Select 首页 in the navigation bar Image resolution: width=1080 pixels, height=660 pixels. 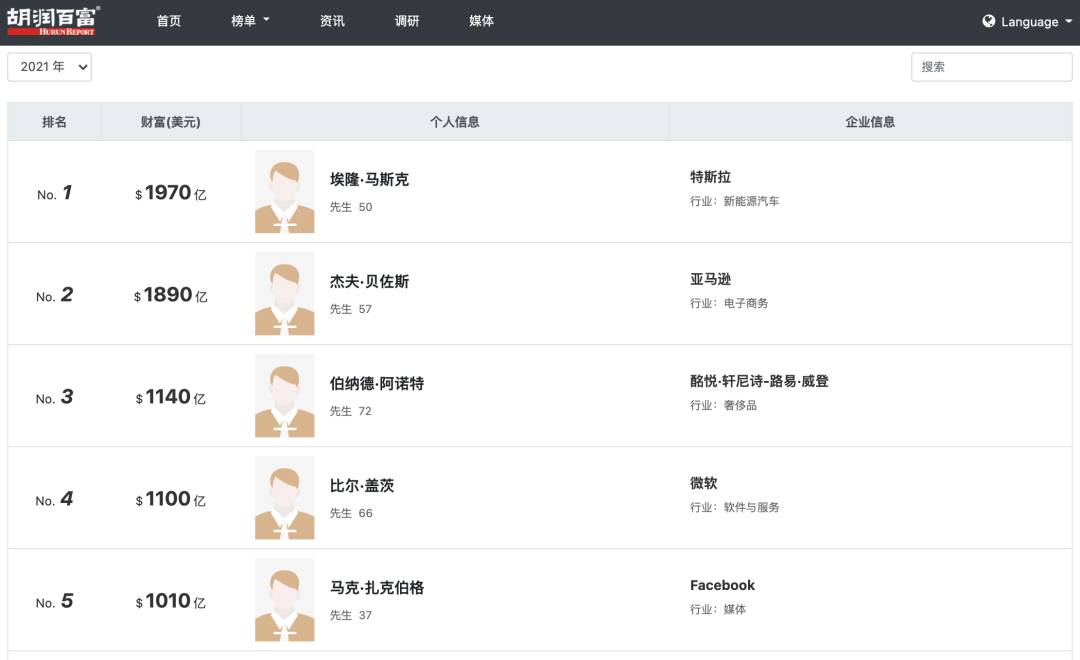click(168, 21)
